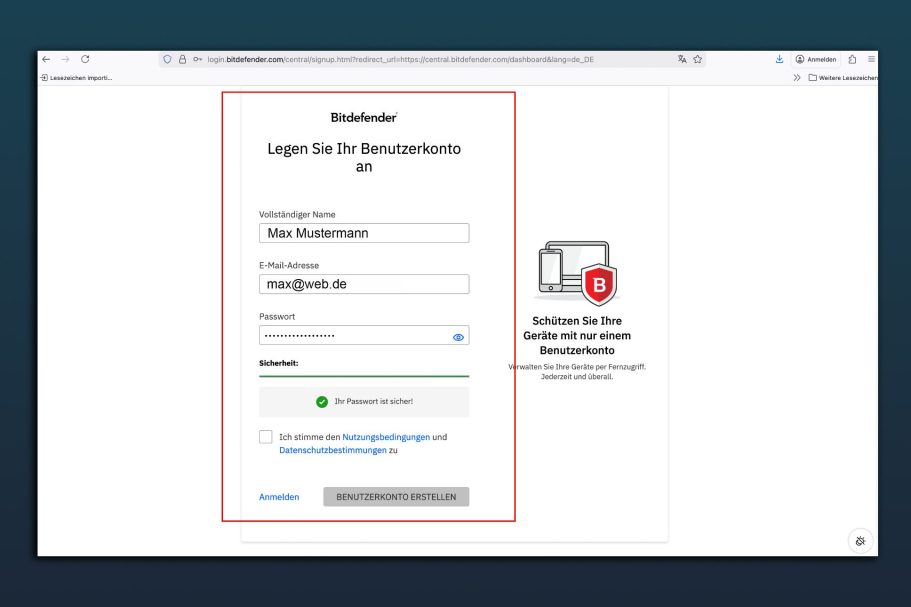This screenshot has height=607, width=911.
Task: Show site security via the padlock icon
Action: [182, 59]
